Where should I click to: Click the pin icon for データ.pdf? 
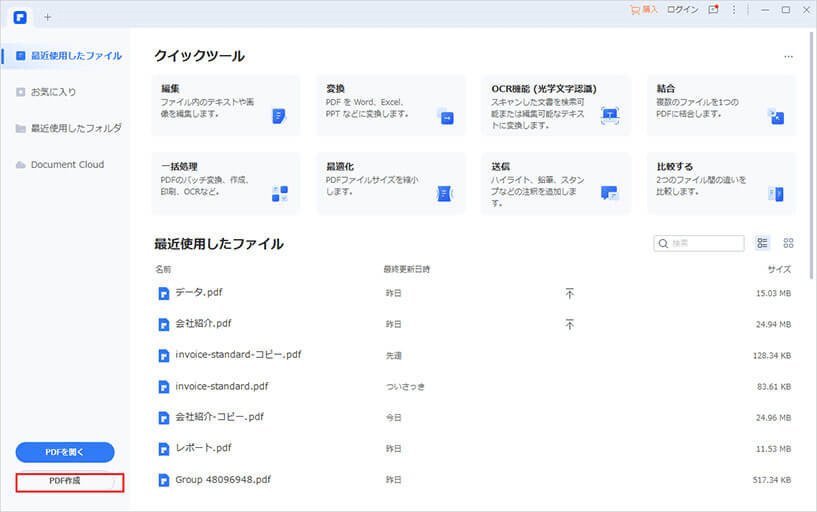(569, 293)
